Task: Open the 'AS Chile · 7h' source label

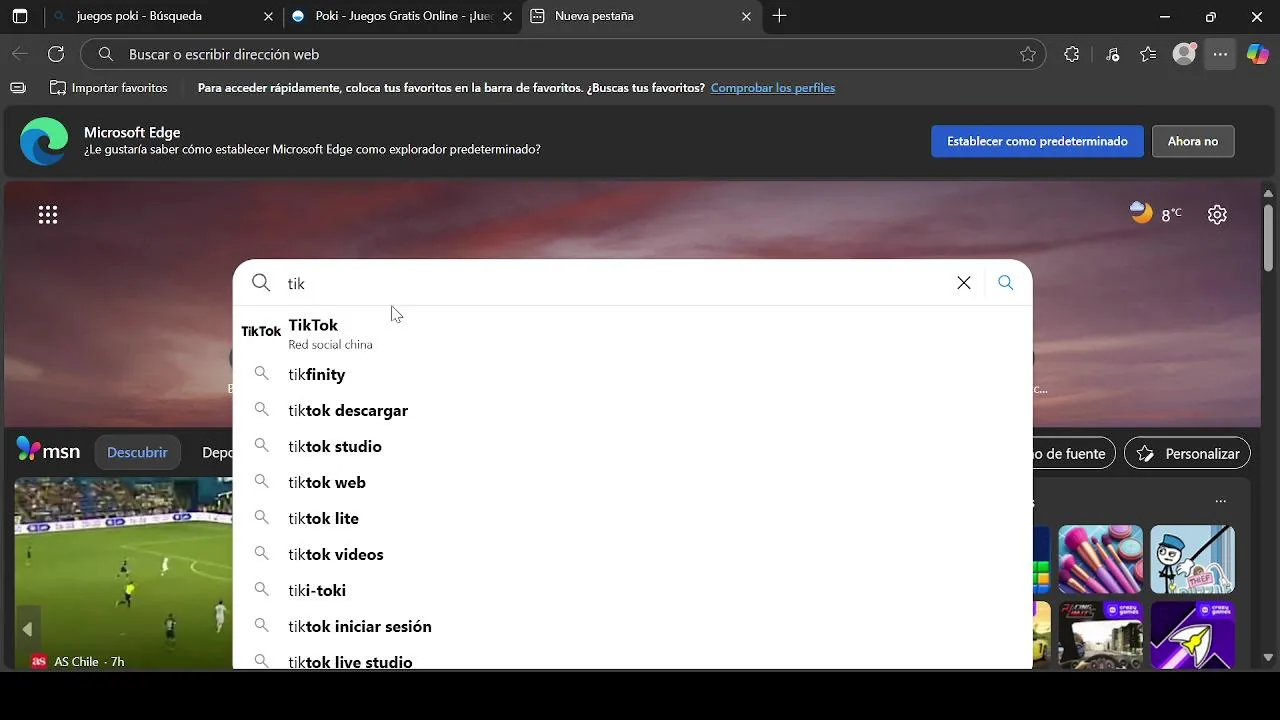Action: tap(78, 661)
